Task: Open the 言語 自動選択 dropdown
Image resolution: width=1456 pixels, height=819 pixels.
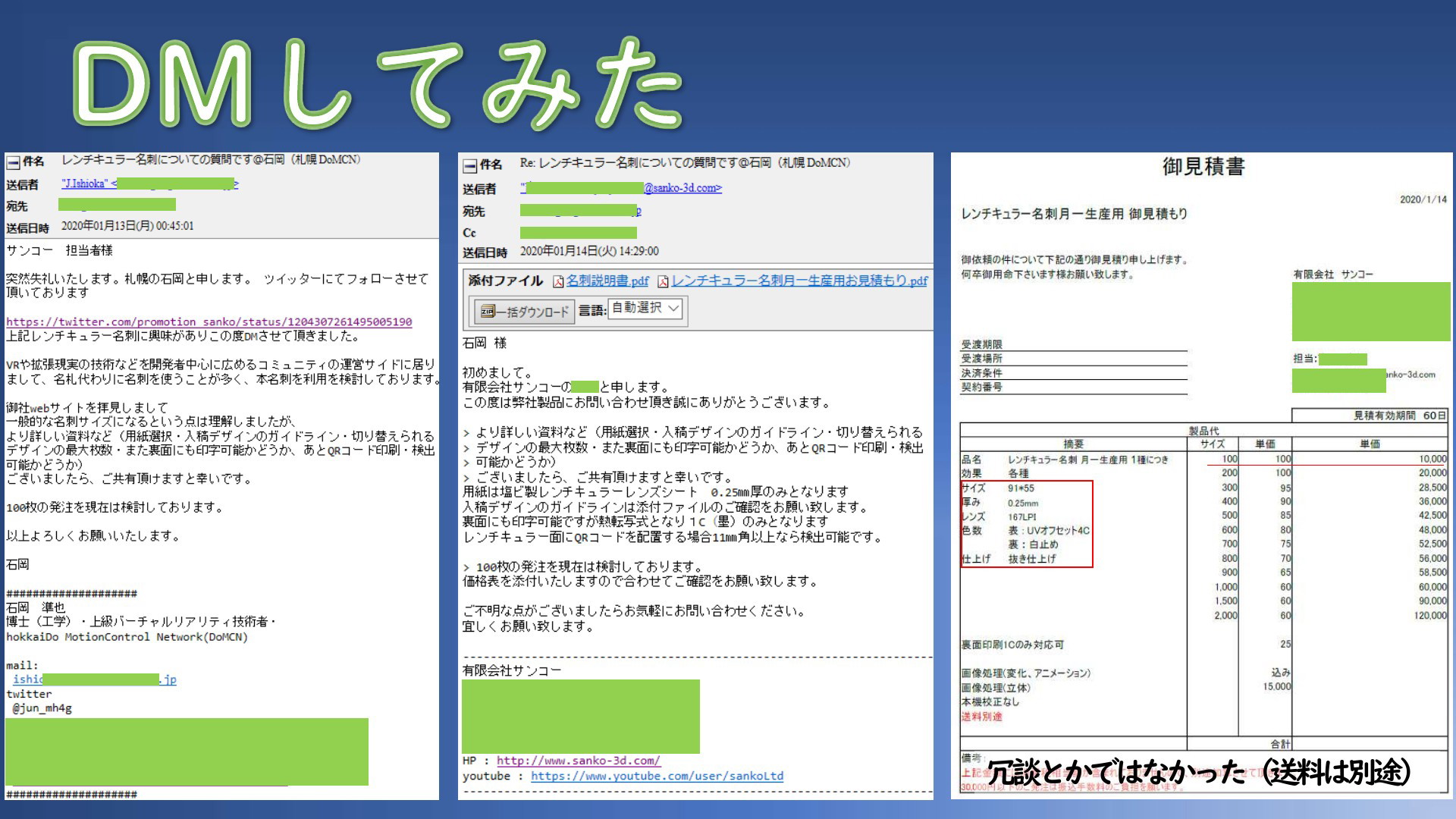Action: [x=647, y=308]
